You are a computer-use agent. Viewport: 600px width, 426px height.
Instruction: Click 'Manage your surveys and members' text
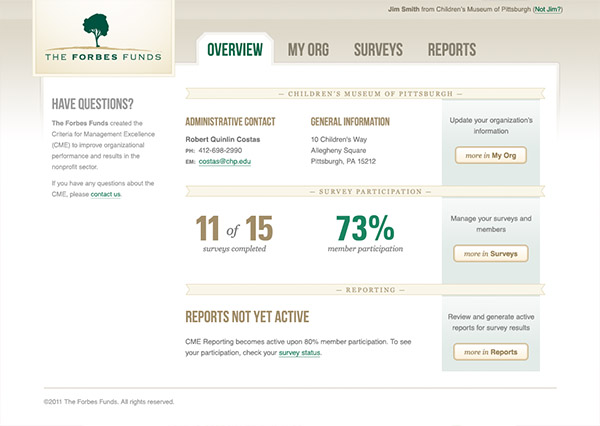491,224
